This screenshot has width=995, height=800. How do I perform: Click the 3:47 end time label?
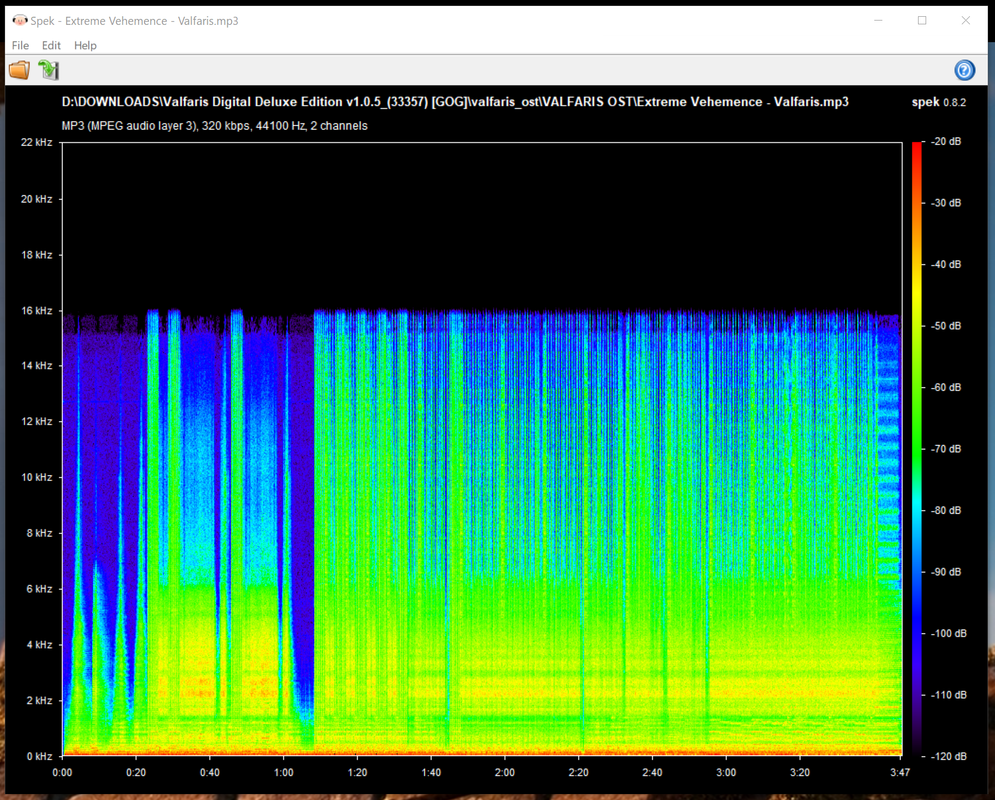900,772
